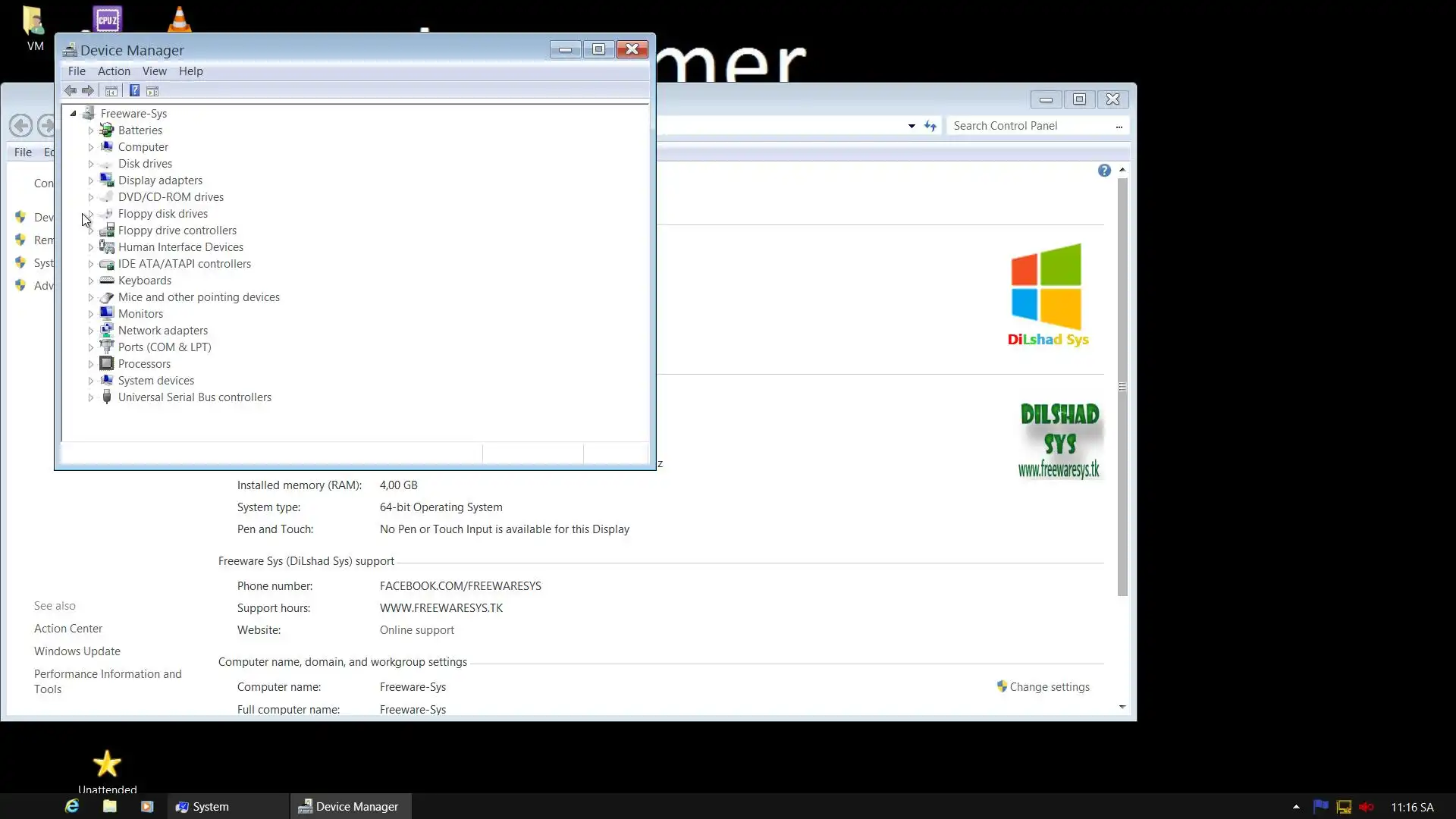This screenshot has width=1456, height=819.
Task: Click the Change settings link
Action: (1049, 687)
